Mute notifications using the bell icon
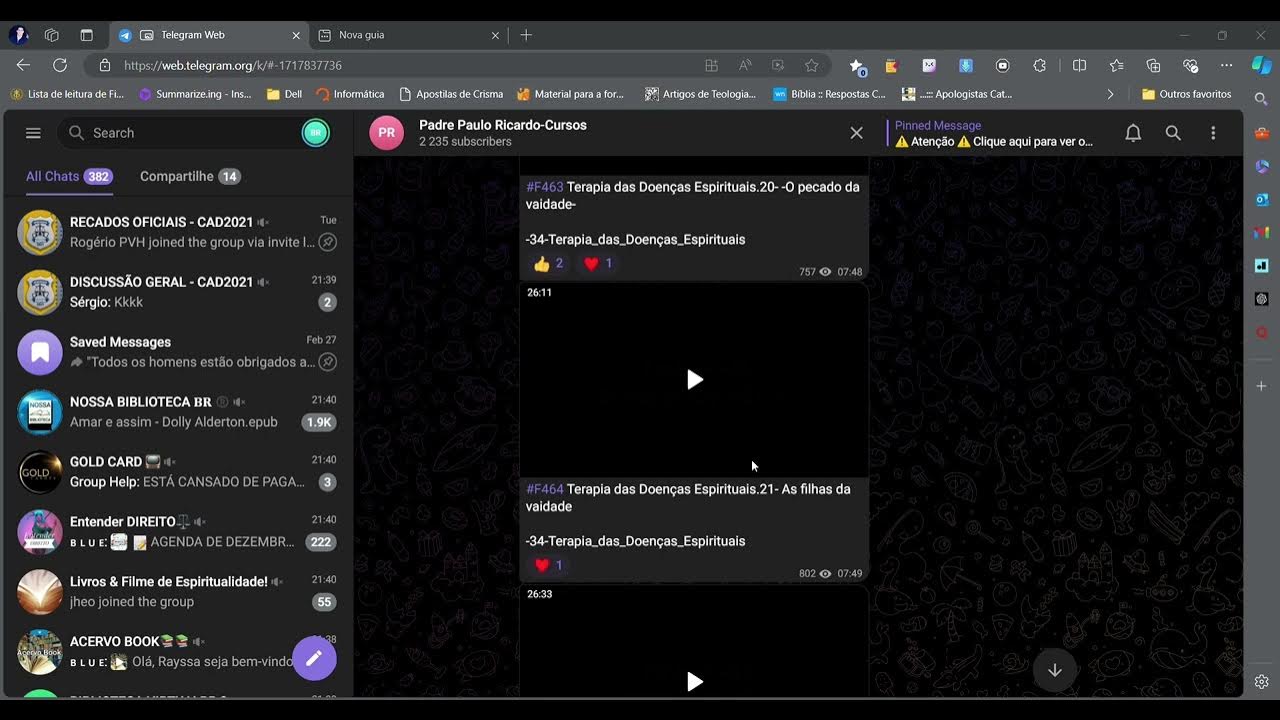 [x=1133, y=133]
